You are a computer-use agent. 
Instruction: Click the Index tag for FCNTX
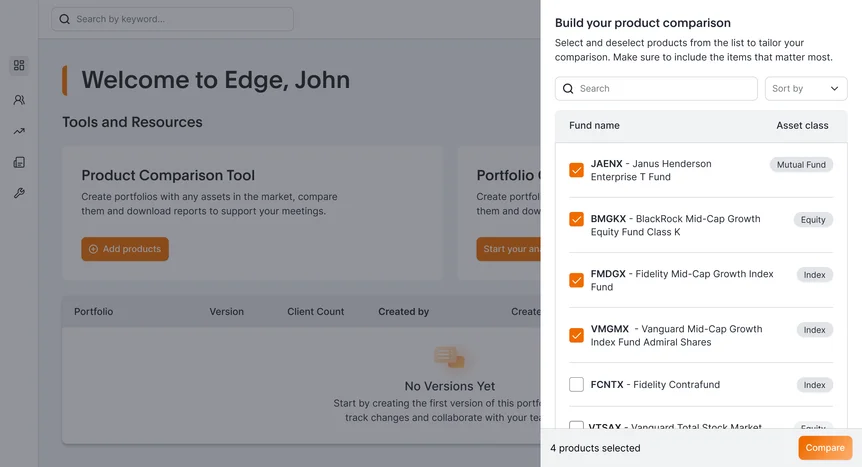coord(814,385)
